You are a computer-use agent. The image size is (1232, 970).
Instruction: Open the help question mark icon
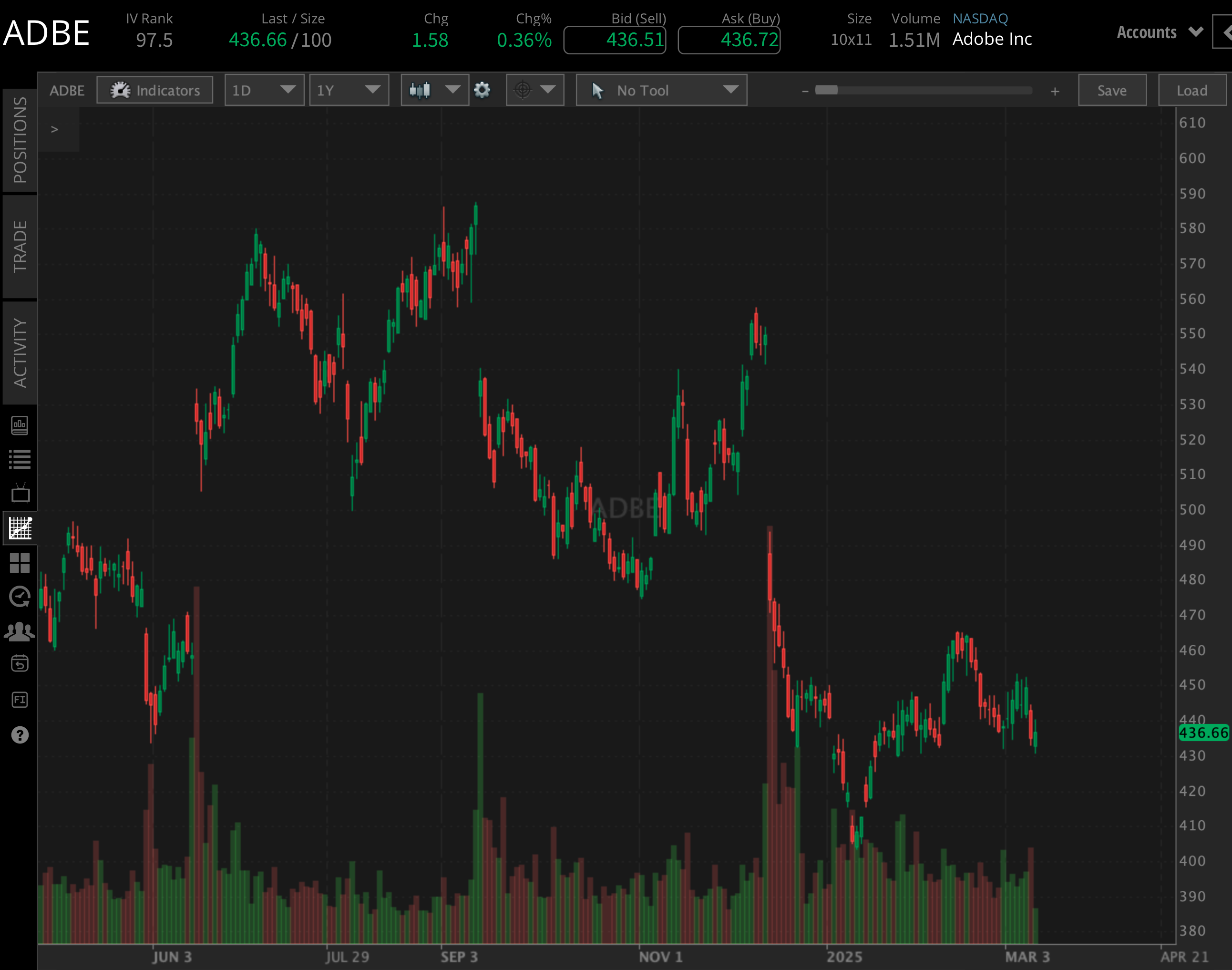21,735
